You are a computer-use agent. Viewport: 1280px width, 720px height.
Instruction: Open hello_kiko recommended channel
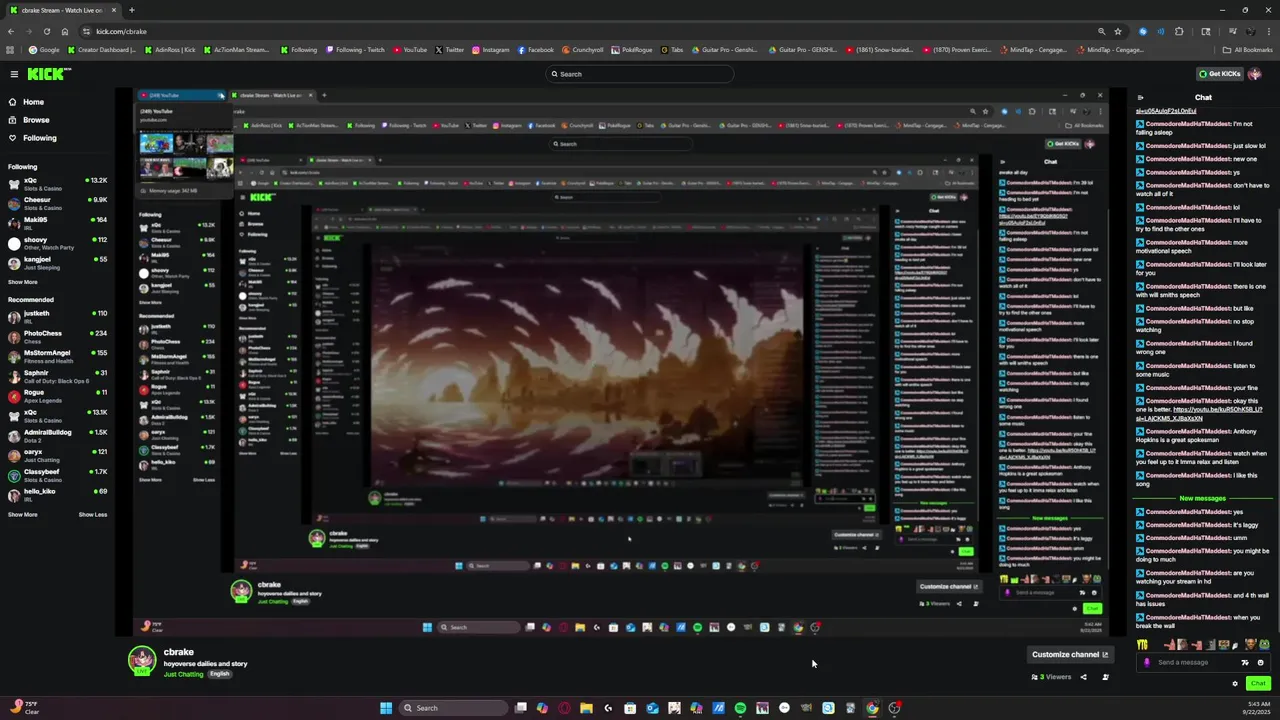click(58, 495)
